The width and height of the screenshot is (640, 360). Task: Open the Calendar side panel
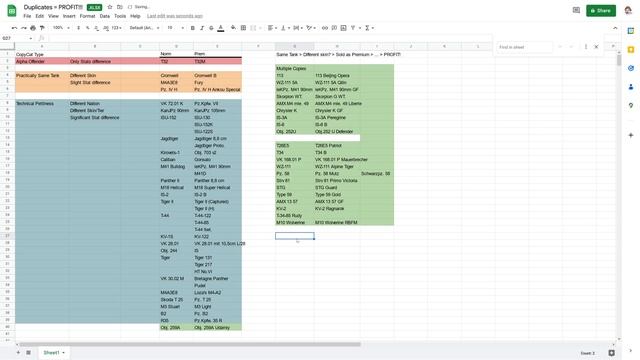point(631,31)
